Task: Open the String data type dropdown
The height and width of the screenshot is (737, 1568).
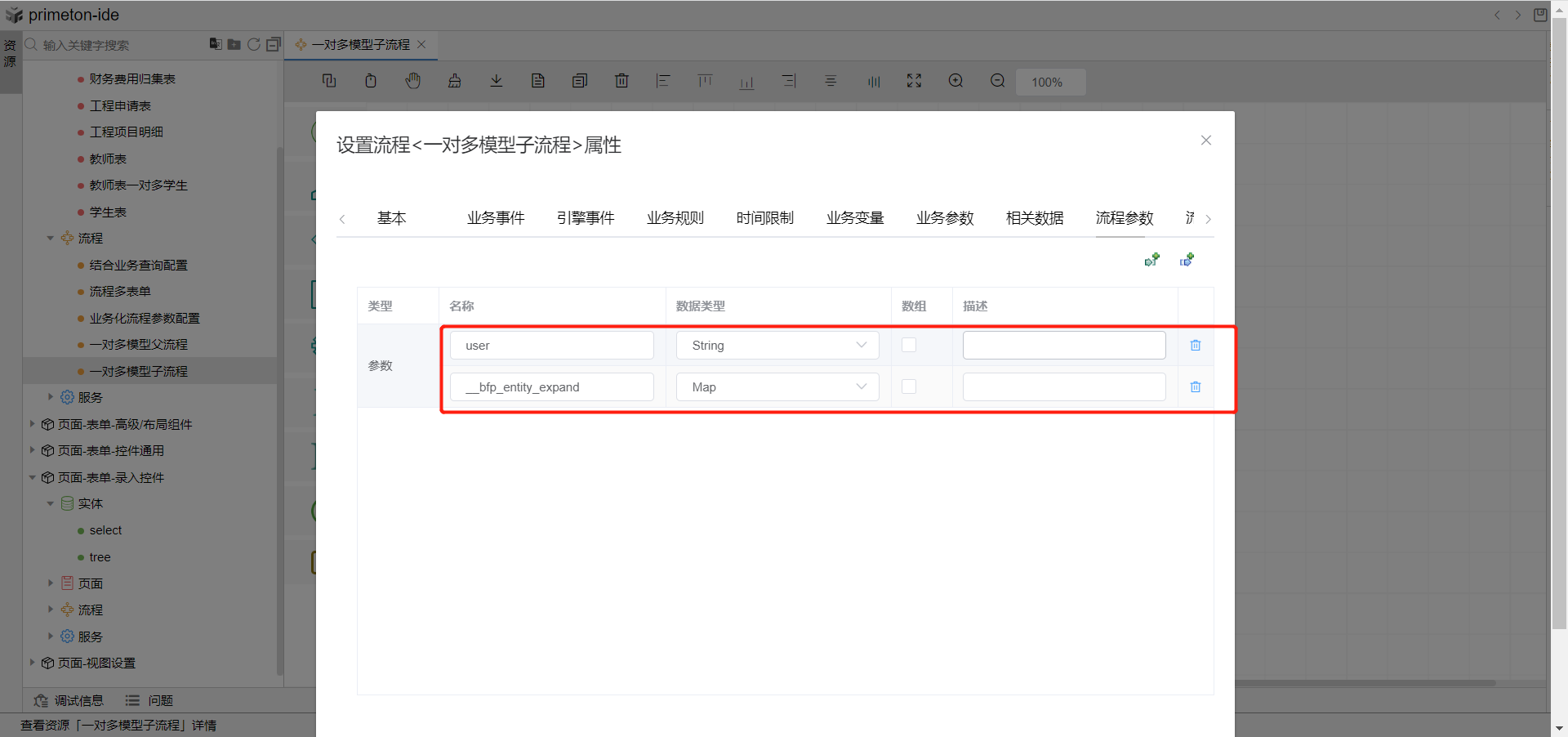Action: [777, 346]
